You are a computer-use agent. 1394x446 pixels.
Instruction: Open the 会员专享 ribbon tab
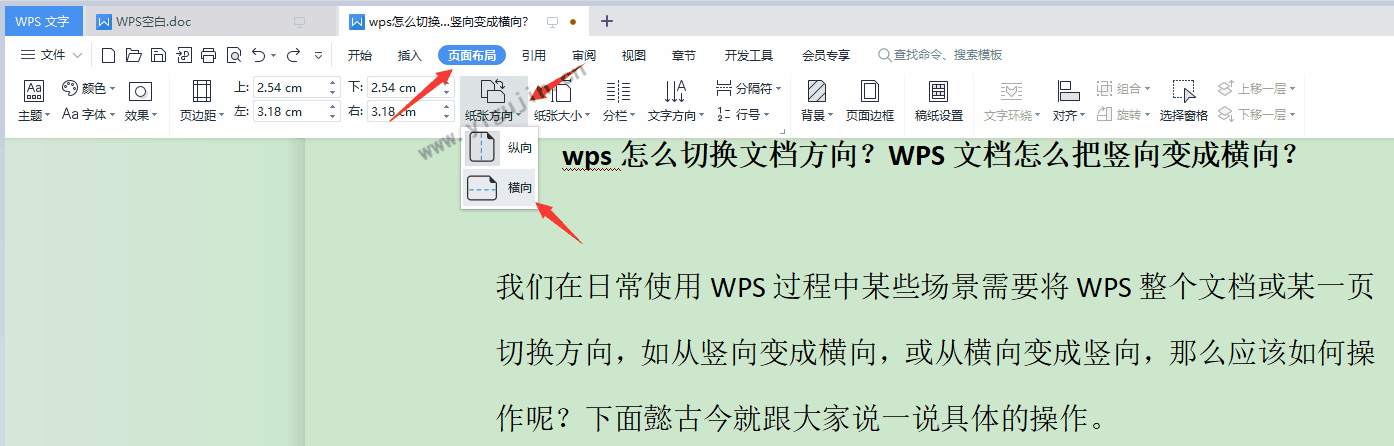coord(826,55)
